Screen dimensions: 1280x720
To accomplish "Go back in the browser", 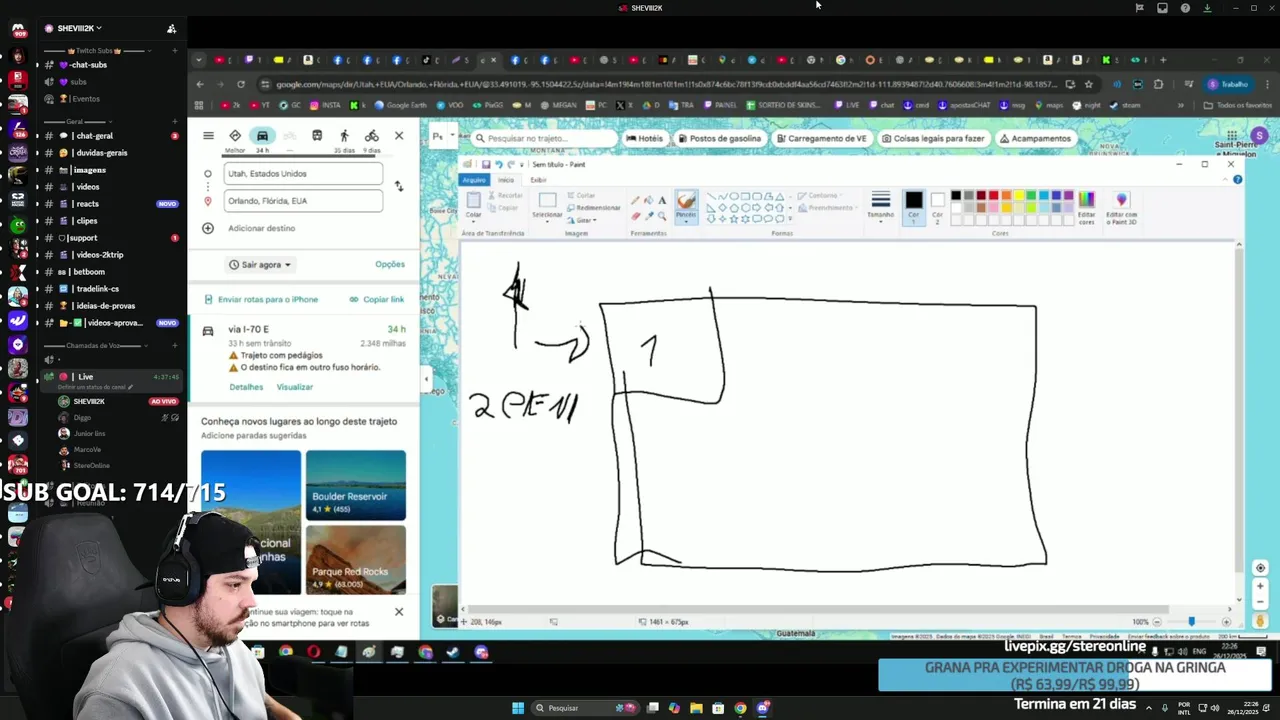I will pos(200,84).
